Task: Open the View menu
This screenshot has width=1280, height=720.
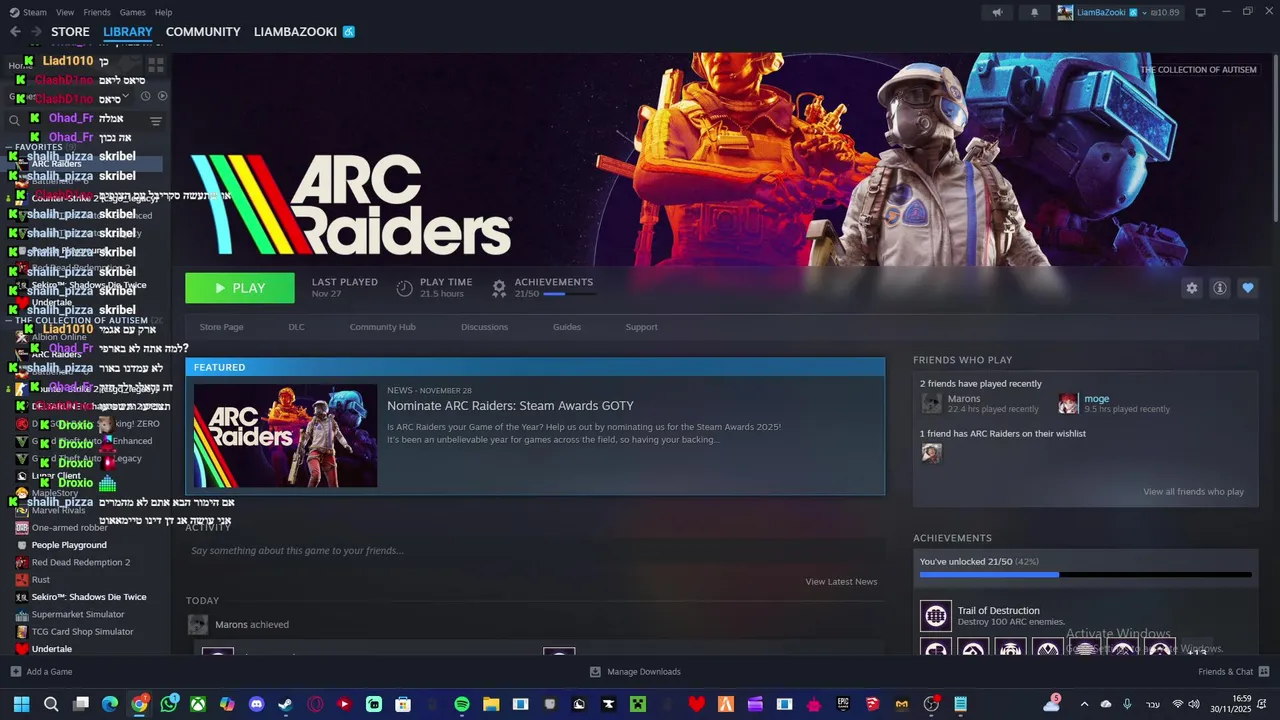Action: click(65, 12)
